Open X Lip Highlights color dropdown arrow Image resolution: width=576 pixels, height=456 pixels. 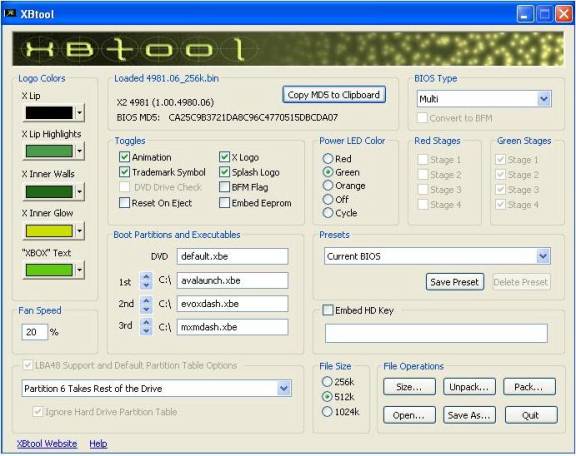click(x=79, y=151)
